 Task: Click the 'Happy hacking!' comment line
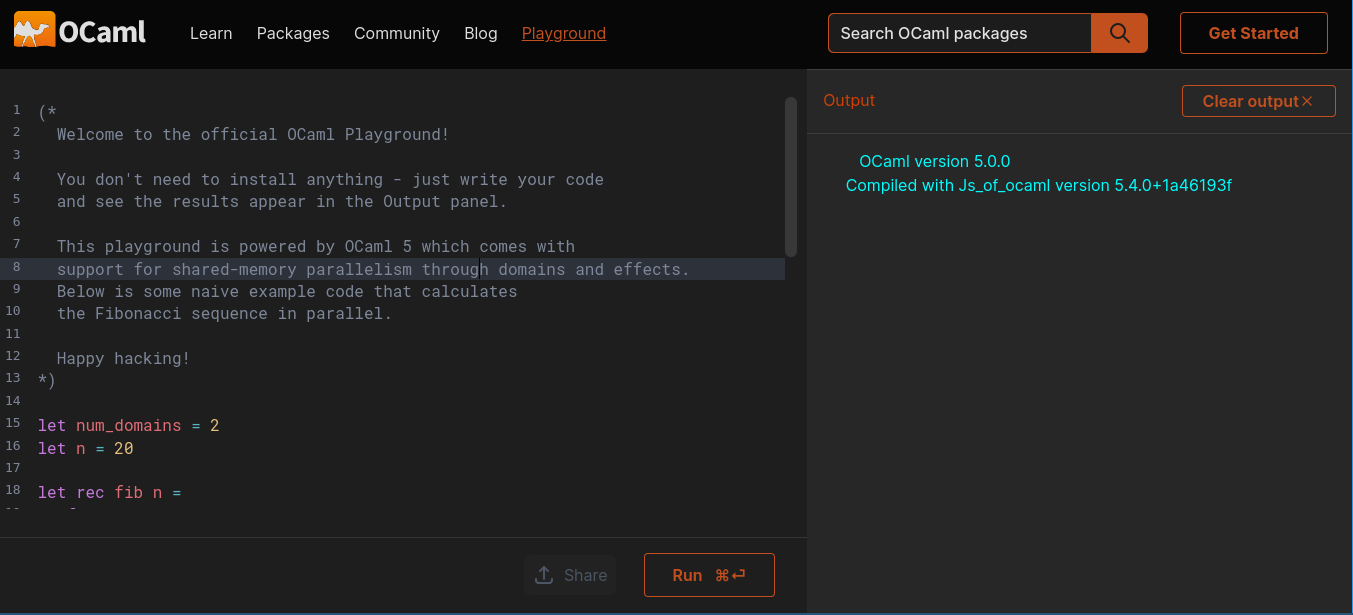pyautogui.click(x=123, y=358)
